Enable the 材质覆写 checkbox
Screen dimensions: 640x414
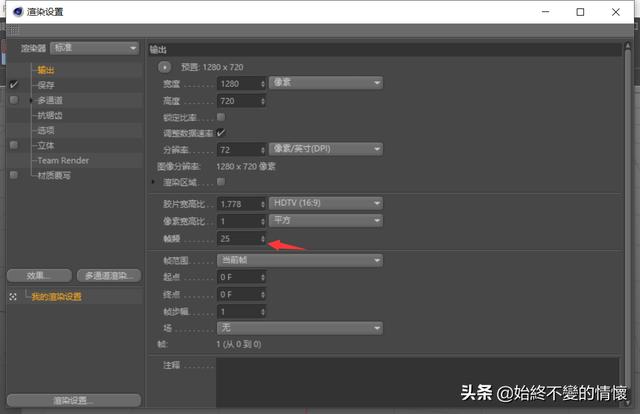pyautogui.click(x=14, y=175)
